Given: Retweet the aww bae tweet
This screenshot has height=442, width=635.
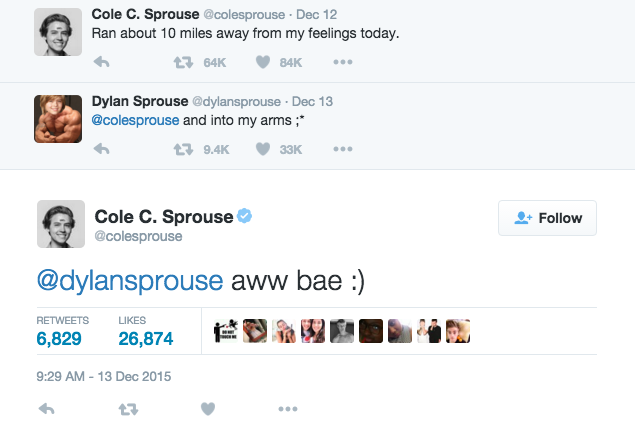Looking at the screenshot, I should [127, 409].
